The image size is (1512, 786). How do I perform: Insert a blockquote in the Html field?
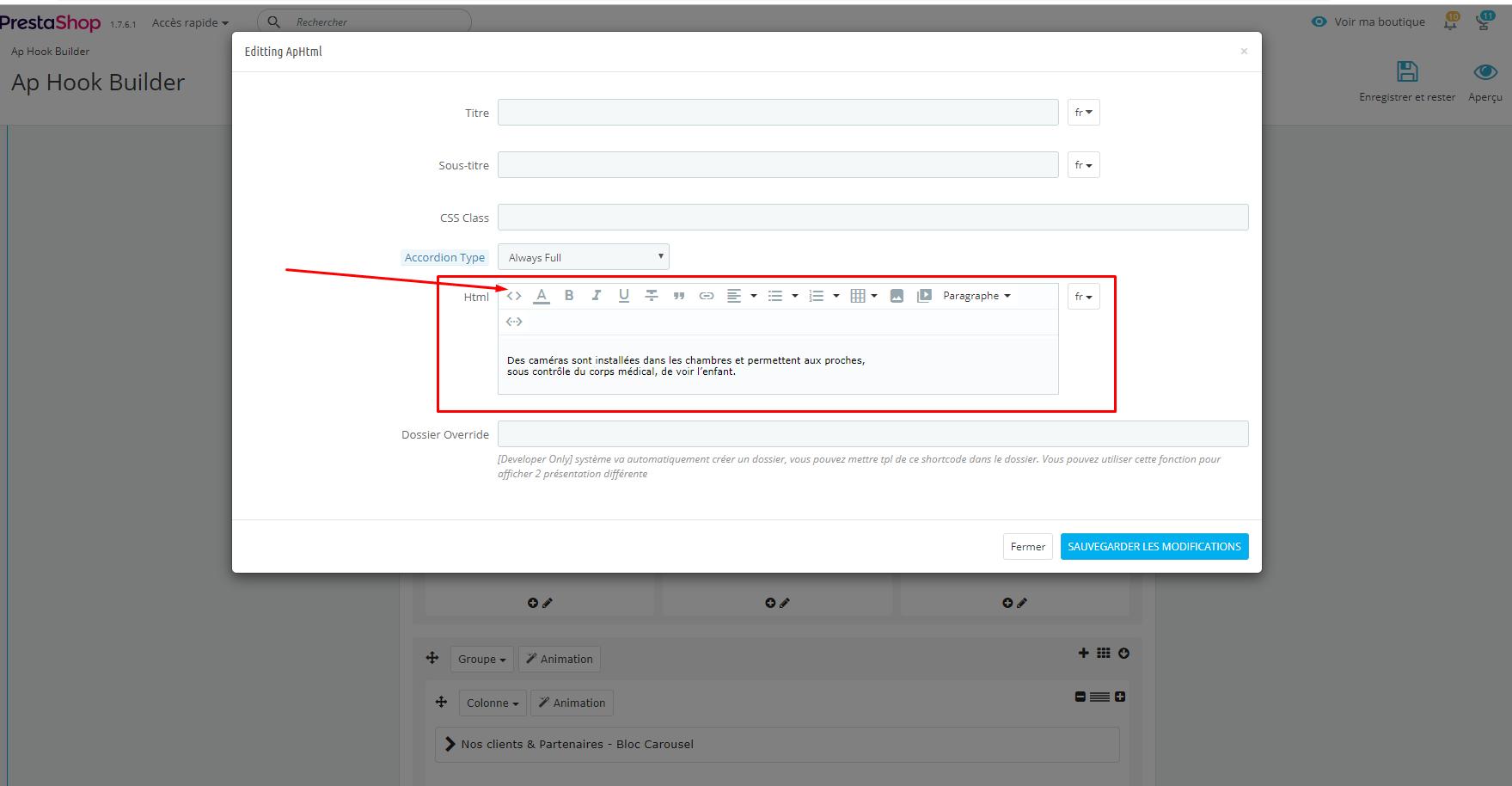tap(679, 295)
